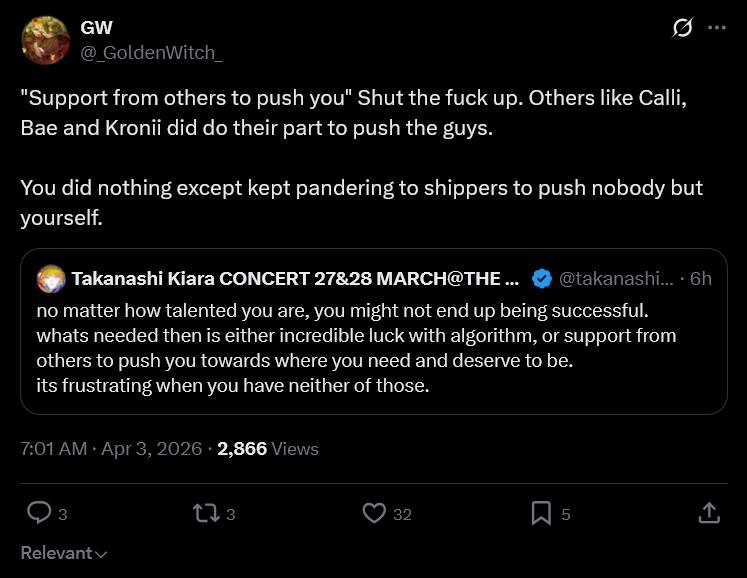Click Takanashi Kiara's avatar in the quote

point(51,278)
